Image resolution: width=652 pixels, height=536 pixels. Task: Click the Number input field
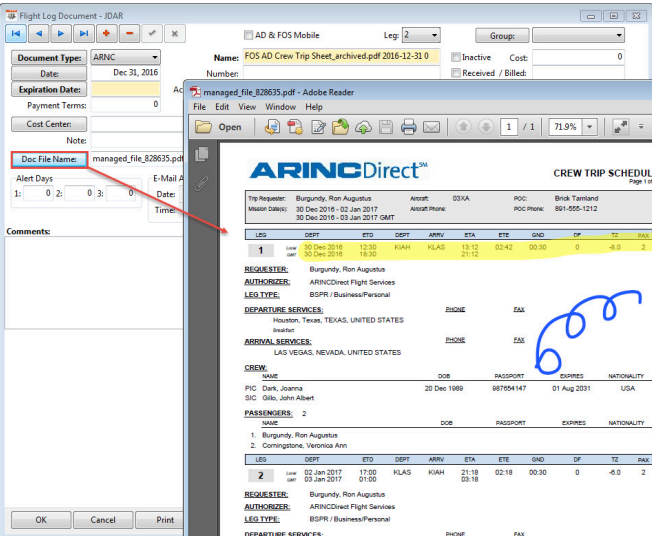pyautogui.click(x=341, y=73)
